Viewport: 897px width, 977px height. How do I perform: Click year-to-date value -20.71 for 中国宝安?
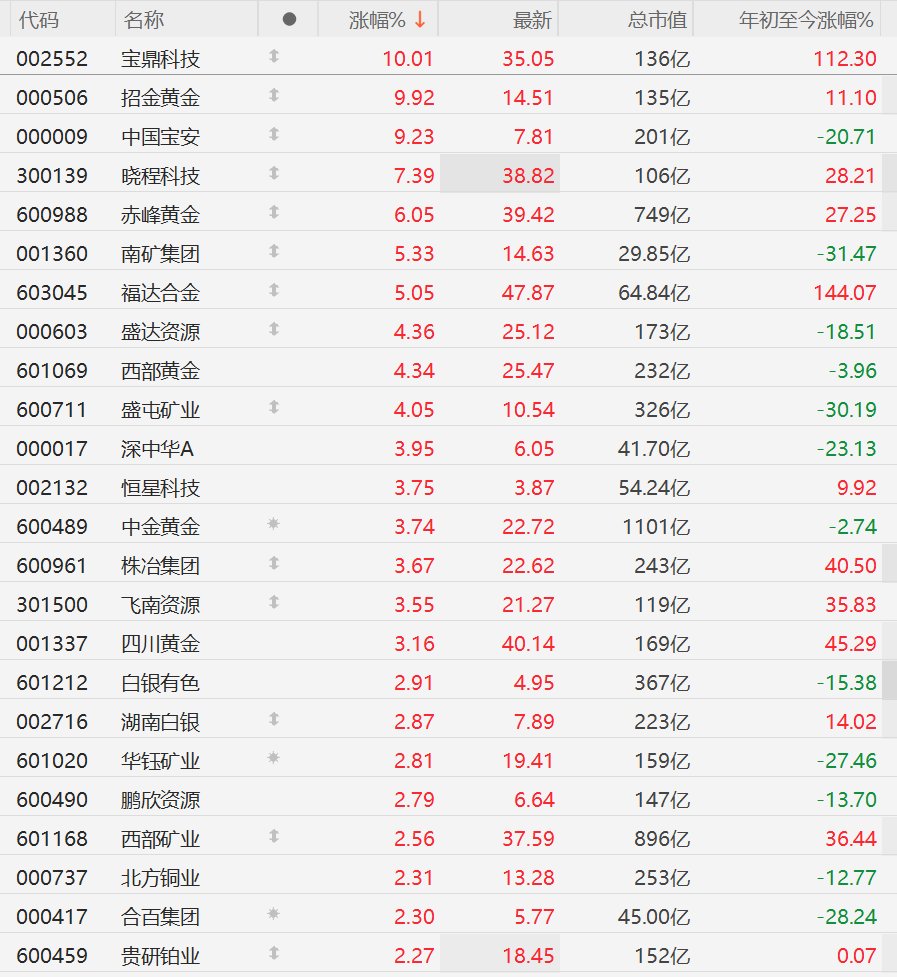847,136
